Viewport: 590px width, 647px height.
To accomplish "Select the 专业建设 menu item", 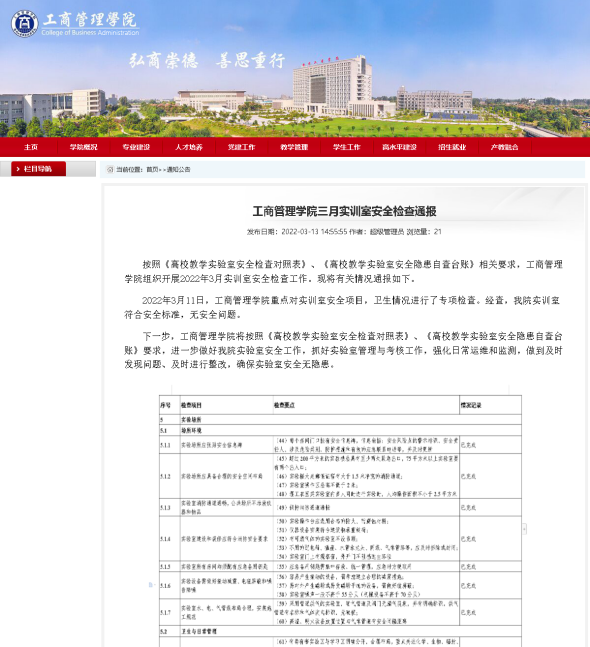I will pos(136,147).
